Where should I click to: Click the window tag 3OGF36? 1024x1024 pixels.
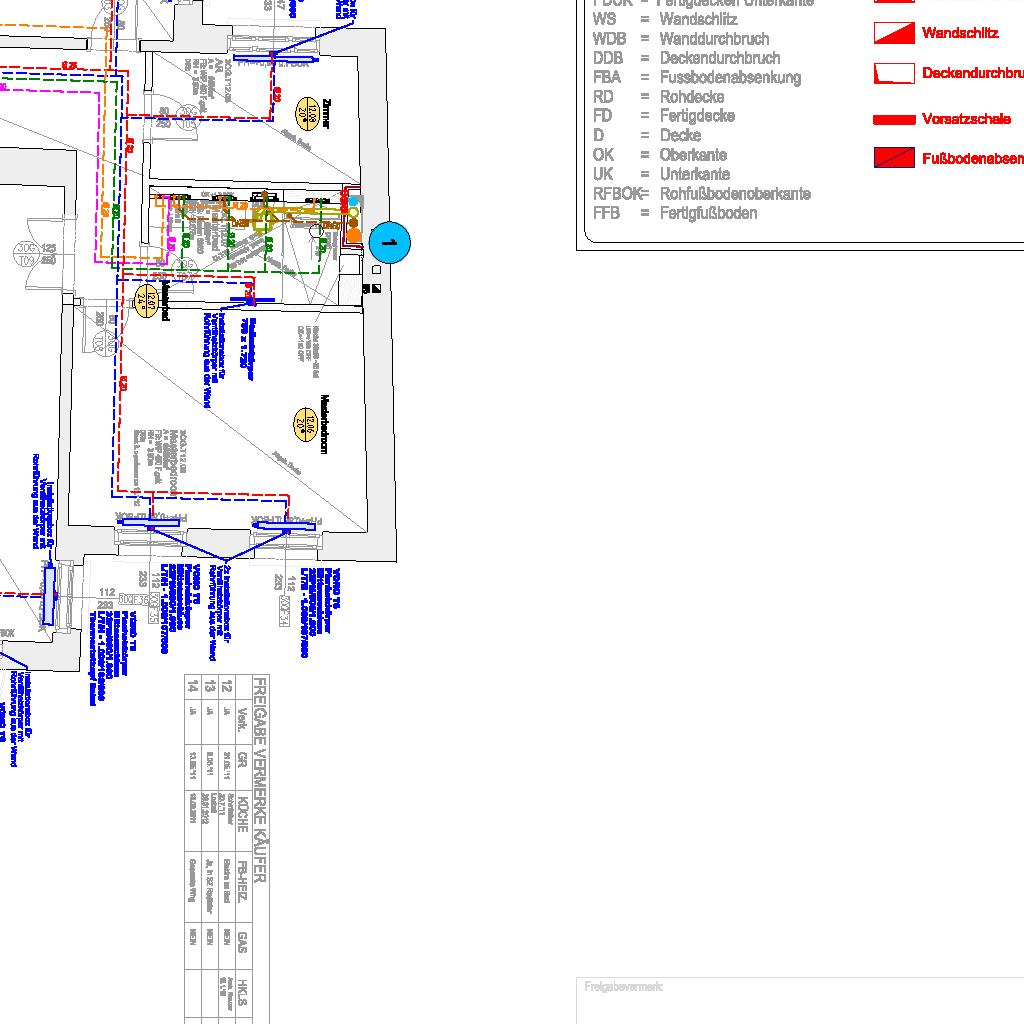point(133,600)
